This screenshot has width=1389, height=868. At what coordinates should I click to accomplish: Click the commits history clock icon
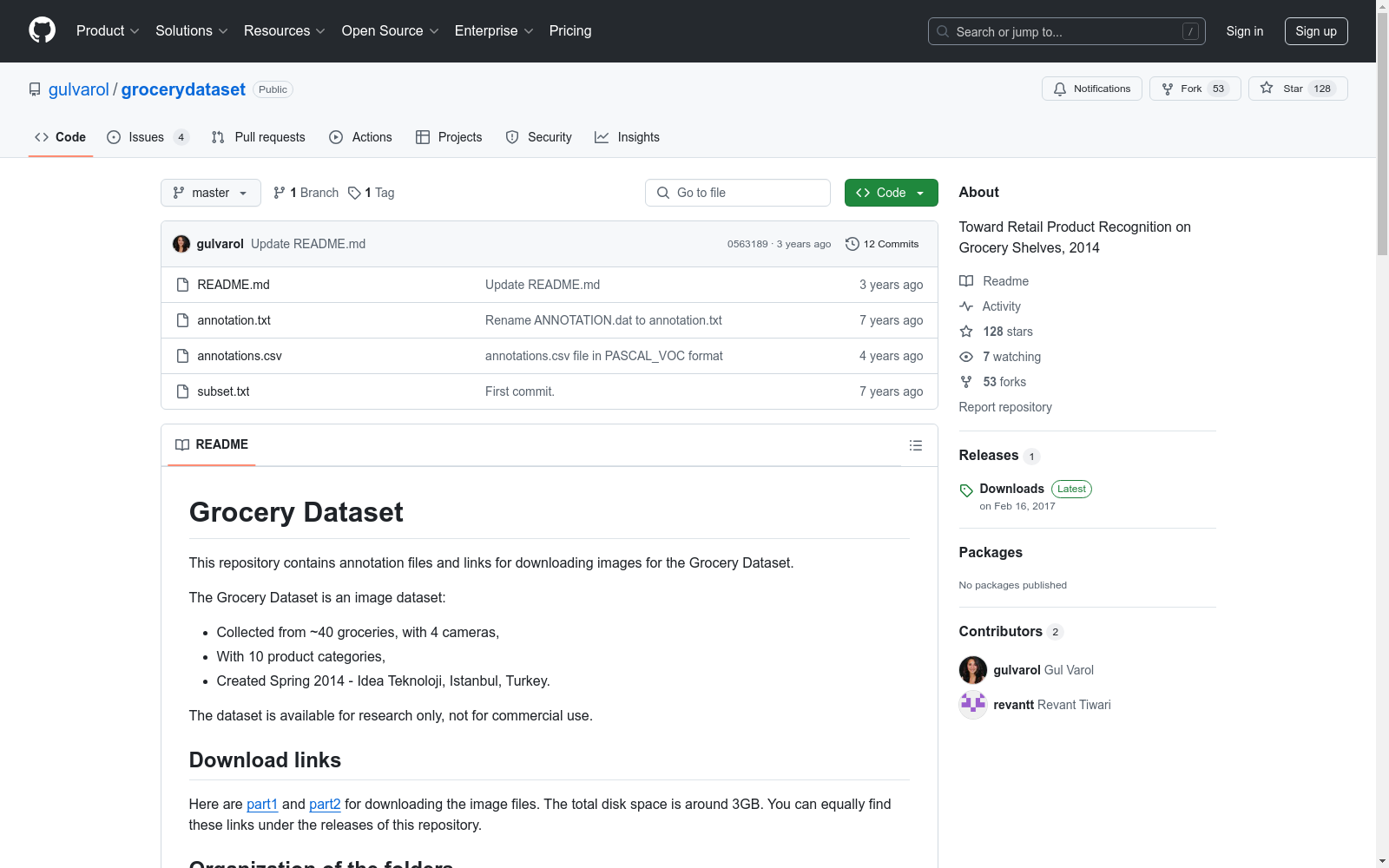[x=852, y=244]
